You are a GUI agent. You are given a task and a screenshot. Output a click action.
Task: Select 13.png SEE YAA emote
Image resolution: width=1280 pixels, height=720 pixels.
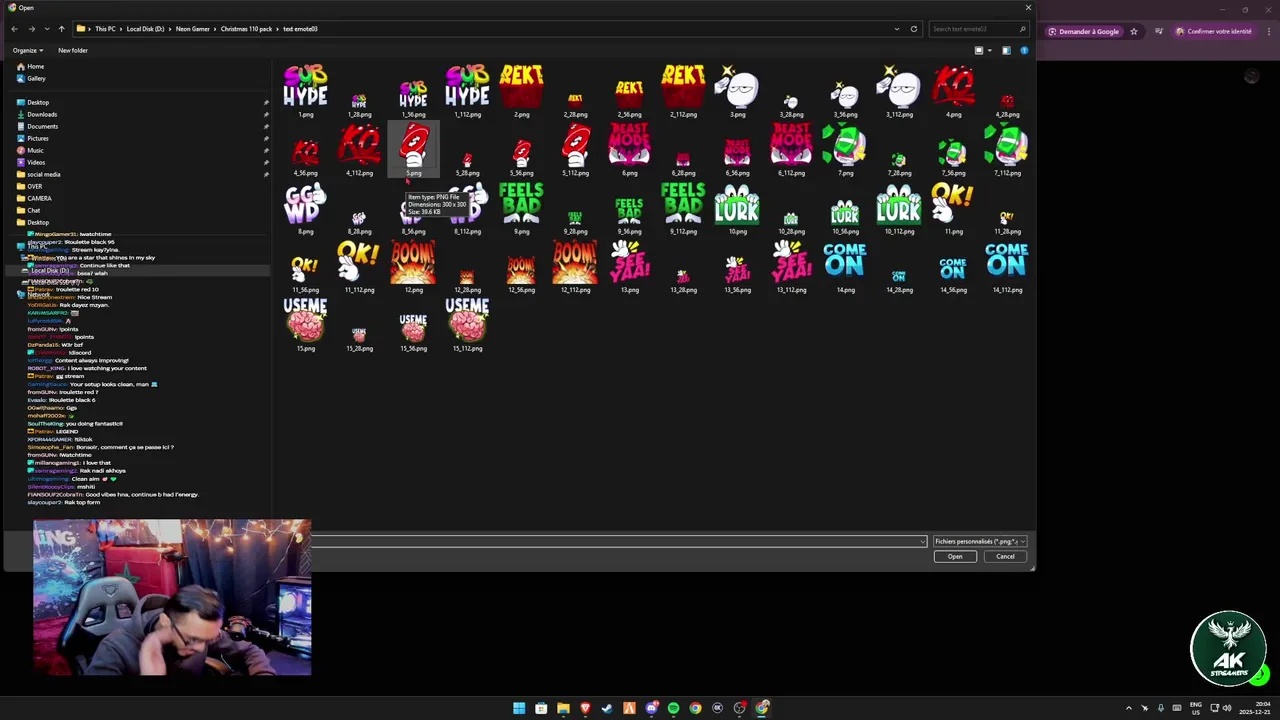[x=629, y=267]
